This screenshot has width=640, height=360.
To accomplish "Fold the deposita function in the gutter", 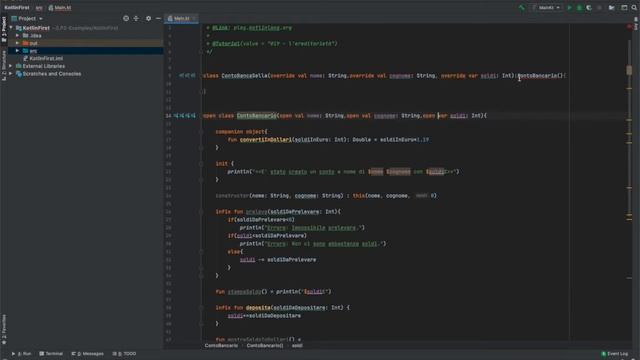I will [201, 307].
